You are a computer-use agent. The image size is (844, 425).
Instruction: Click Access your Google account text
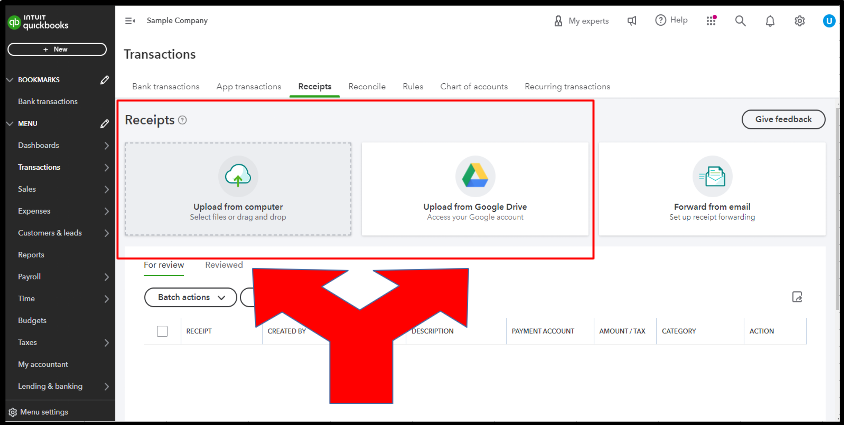click(475, 217)
